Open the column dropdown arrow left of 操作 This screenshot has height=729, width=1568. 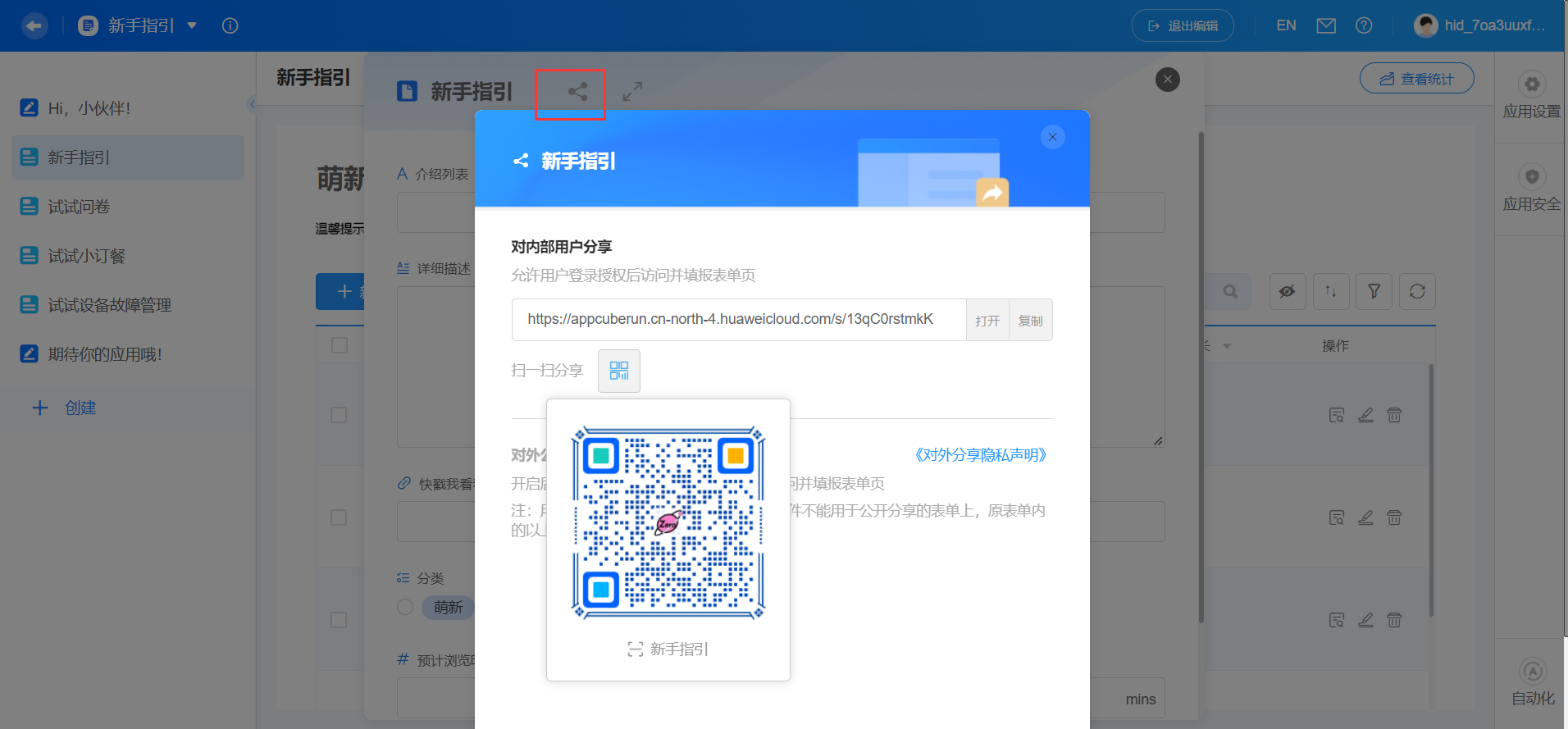[1227, 346]
